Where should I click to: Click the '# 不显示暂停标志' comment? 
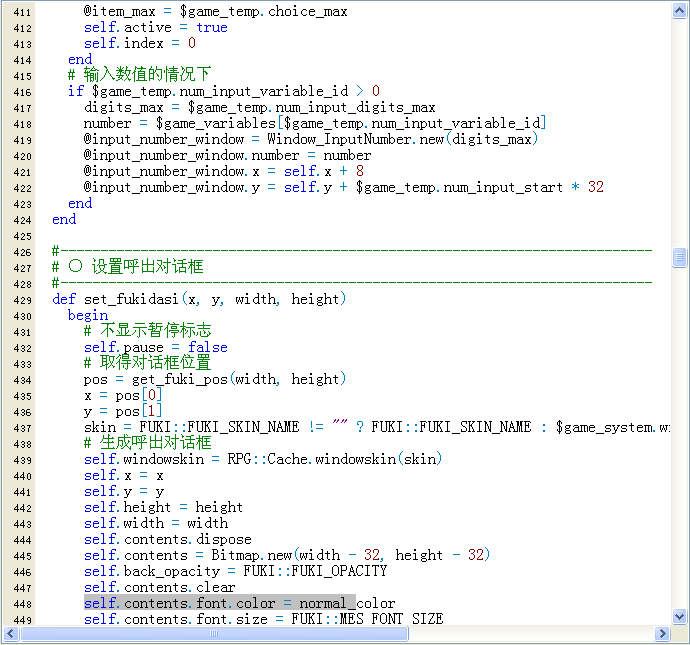[x=147, y=330]
